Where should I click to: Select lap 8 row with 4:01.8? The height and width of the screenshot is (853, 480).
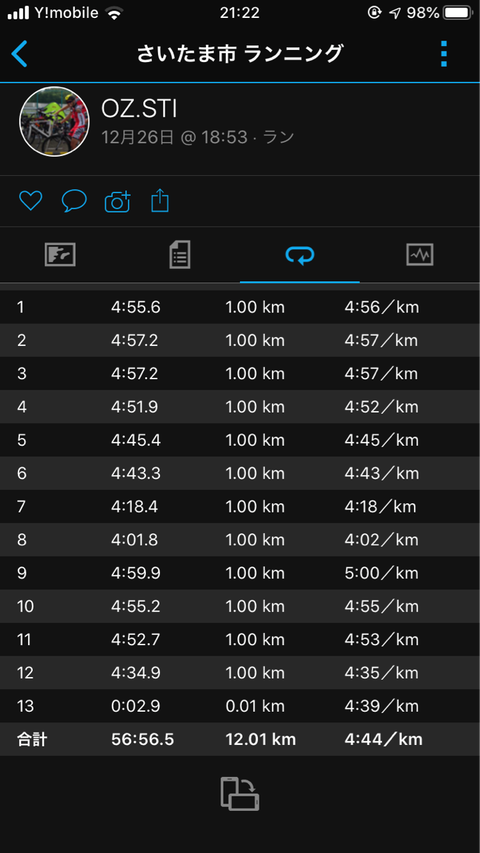click(x=240, y=540)
